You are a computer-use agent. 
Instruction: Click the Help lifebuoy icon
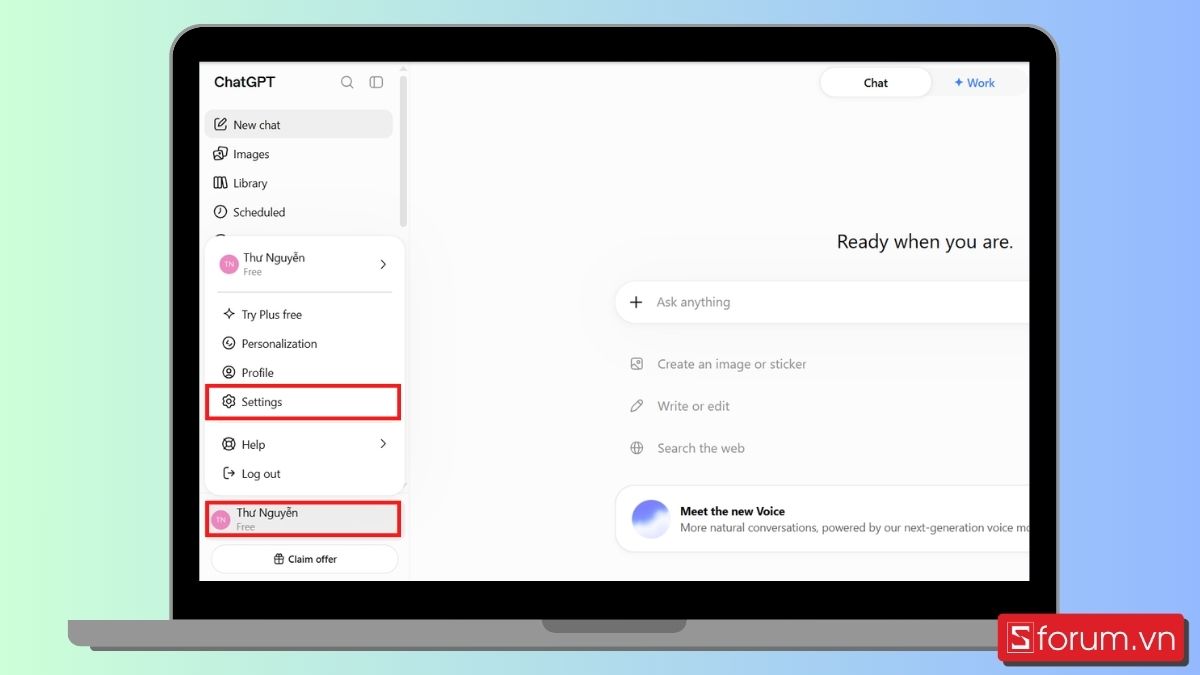click(229, 444)
